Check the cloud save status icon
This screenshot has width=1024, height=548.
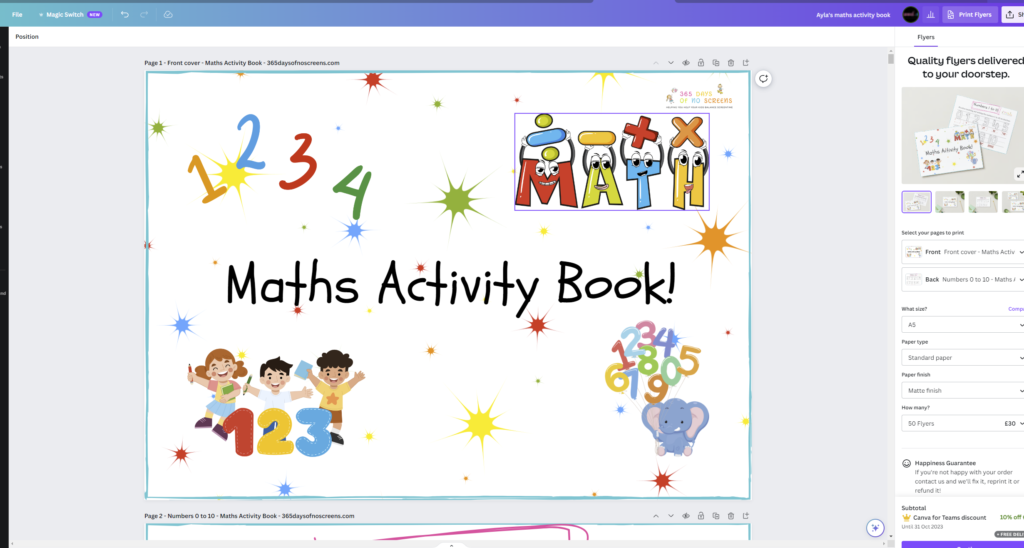tap(168, 14)
